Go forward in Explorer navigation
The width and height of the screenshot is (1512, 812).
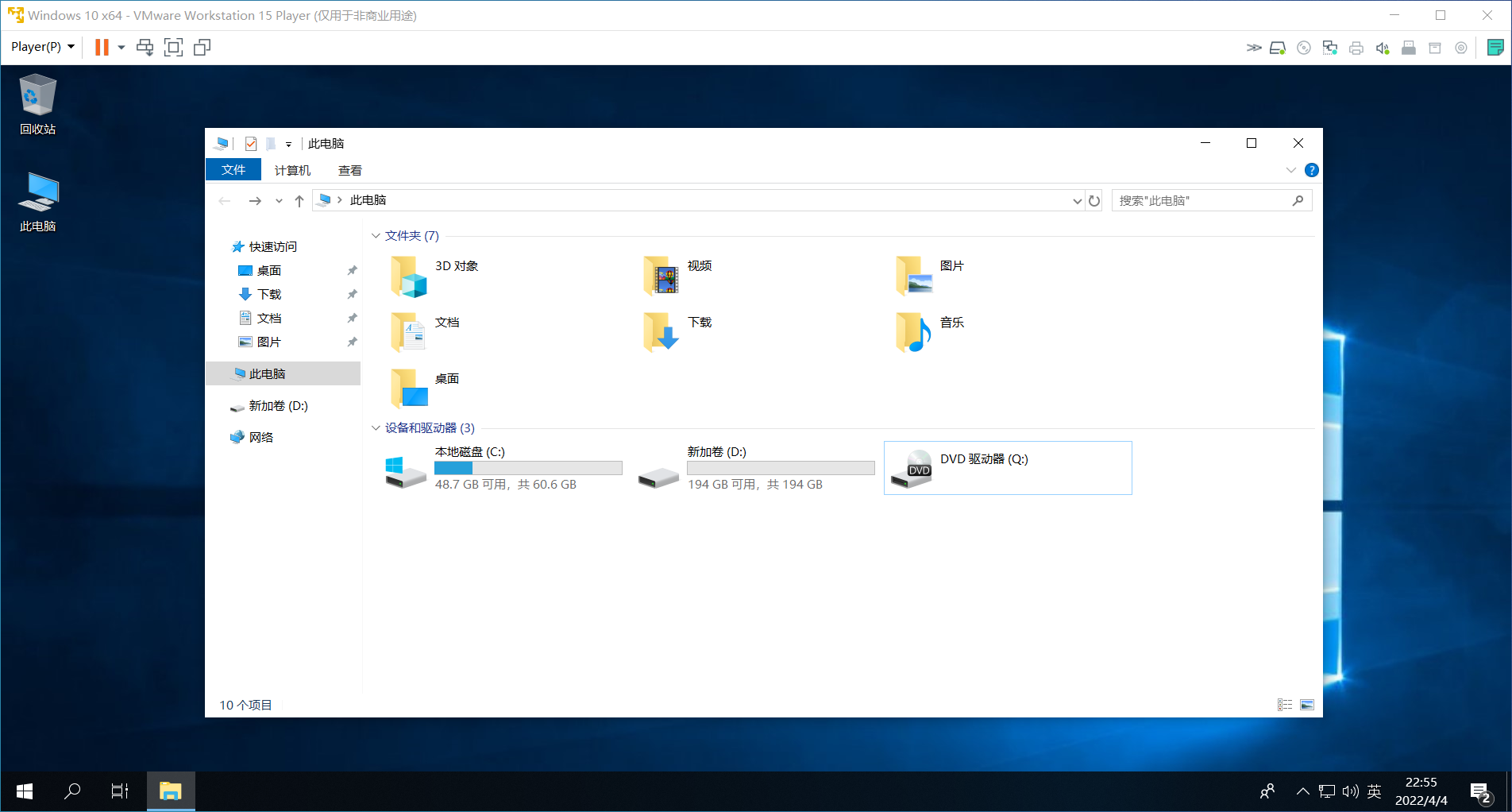pyautogui.click(x=255, y=201)
